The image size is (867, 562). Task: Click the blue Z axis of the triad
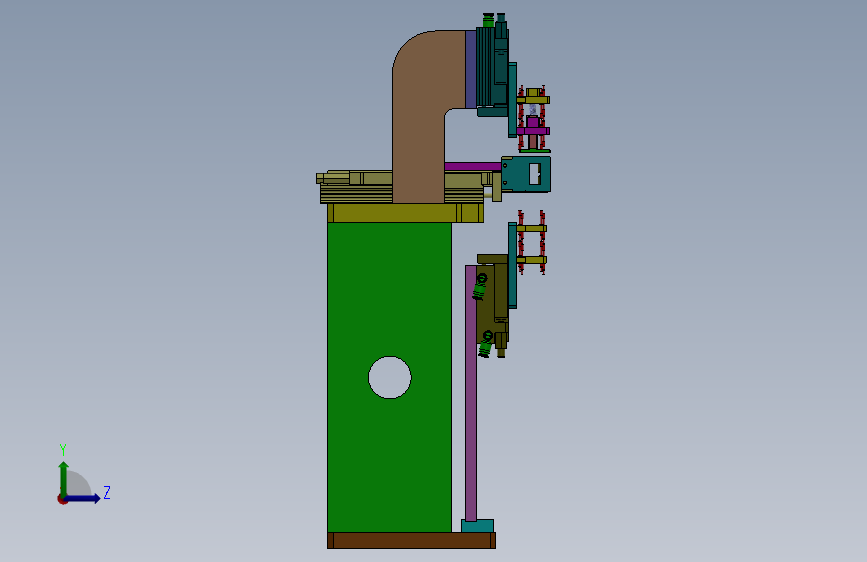83,498
